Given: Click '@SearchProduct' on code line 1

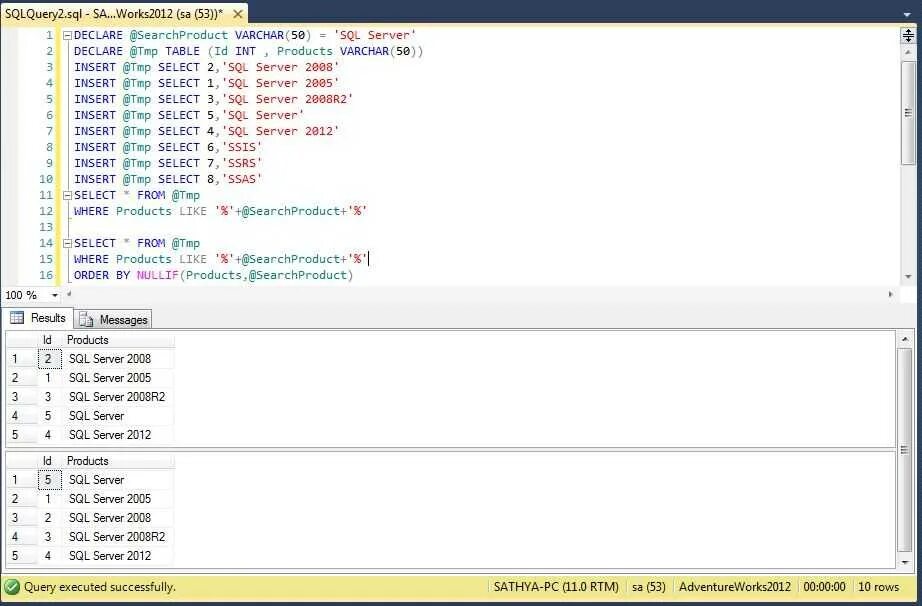Looking at the screenshot, I should tap(179, 35).
